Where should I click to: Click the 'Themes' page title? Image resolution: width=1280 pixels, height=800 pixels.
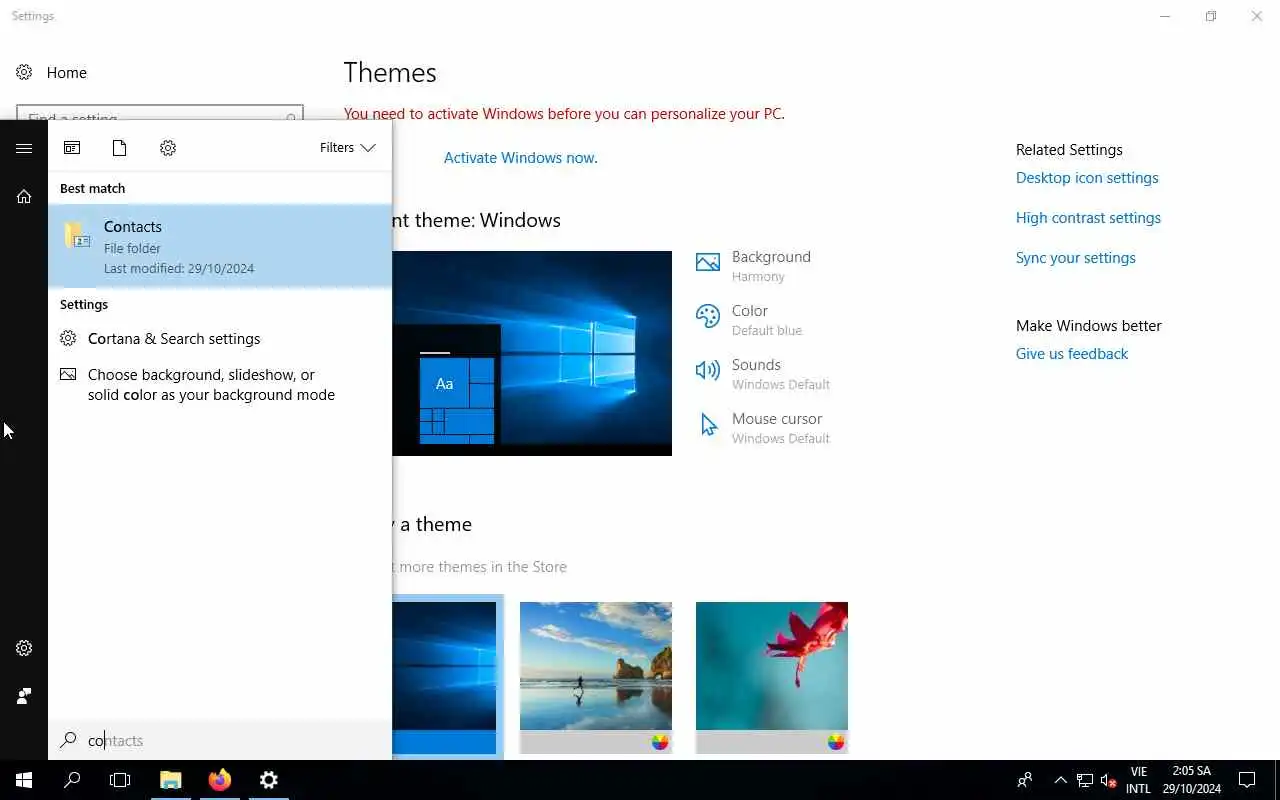coord(390,73)
